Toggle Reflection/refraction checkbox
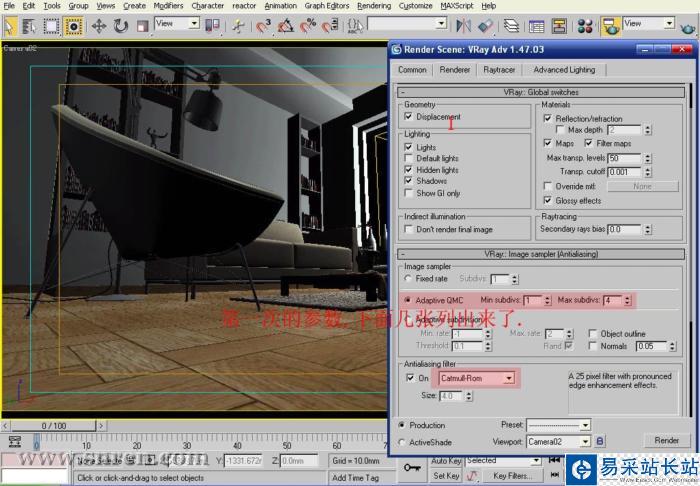The width and height of the screenshot is (700, 486). click(x=547, y=118)
